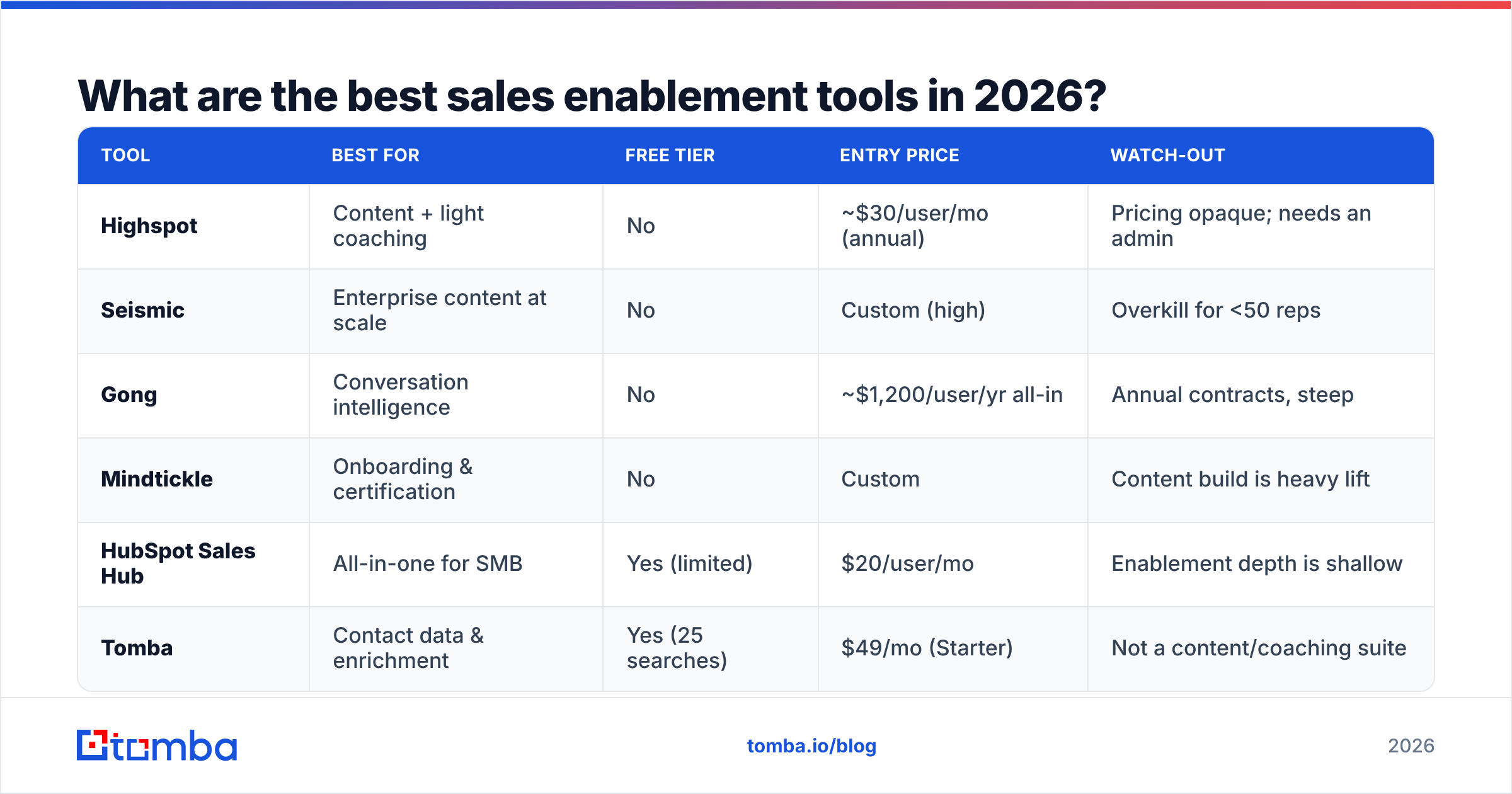Click the 2026 year label in footer
This screenshot has width=1512, height=794.
pyautogui.click(x=1411, y=746)
